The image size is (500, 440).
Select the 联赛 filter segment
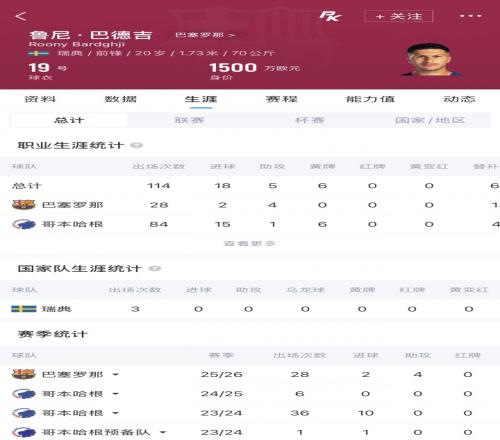(x=189, y=120)
